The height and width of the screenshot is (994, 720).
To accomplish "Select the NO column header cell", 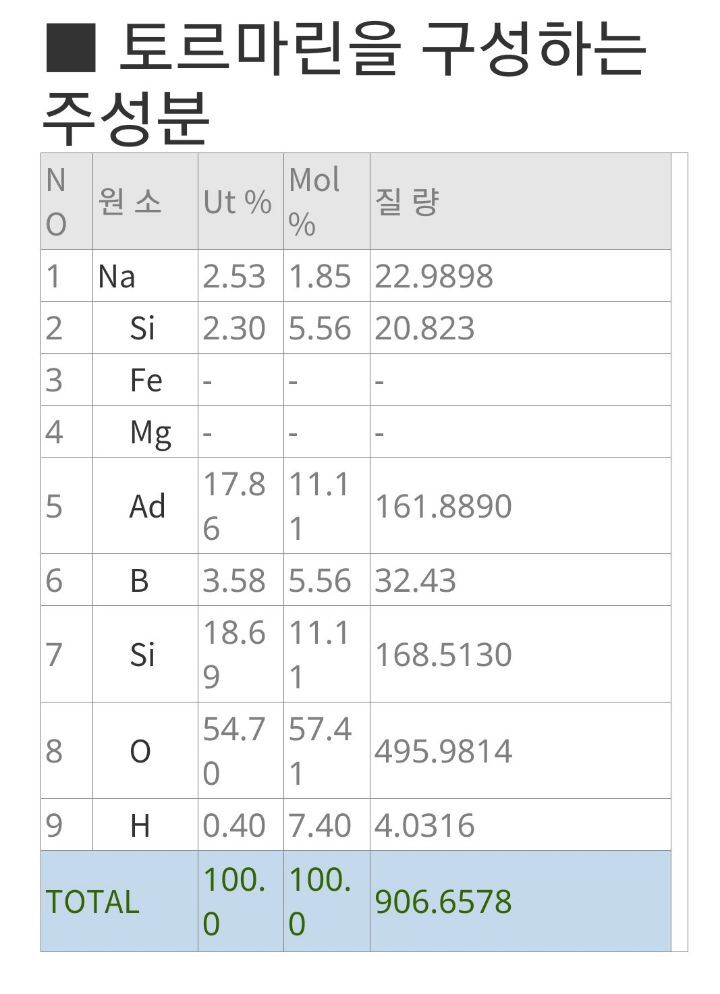I will (57, 202).
